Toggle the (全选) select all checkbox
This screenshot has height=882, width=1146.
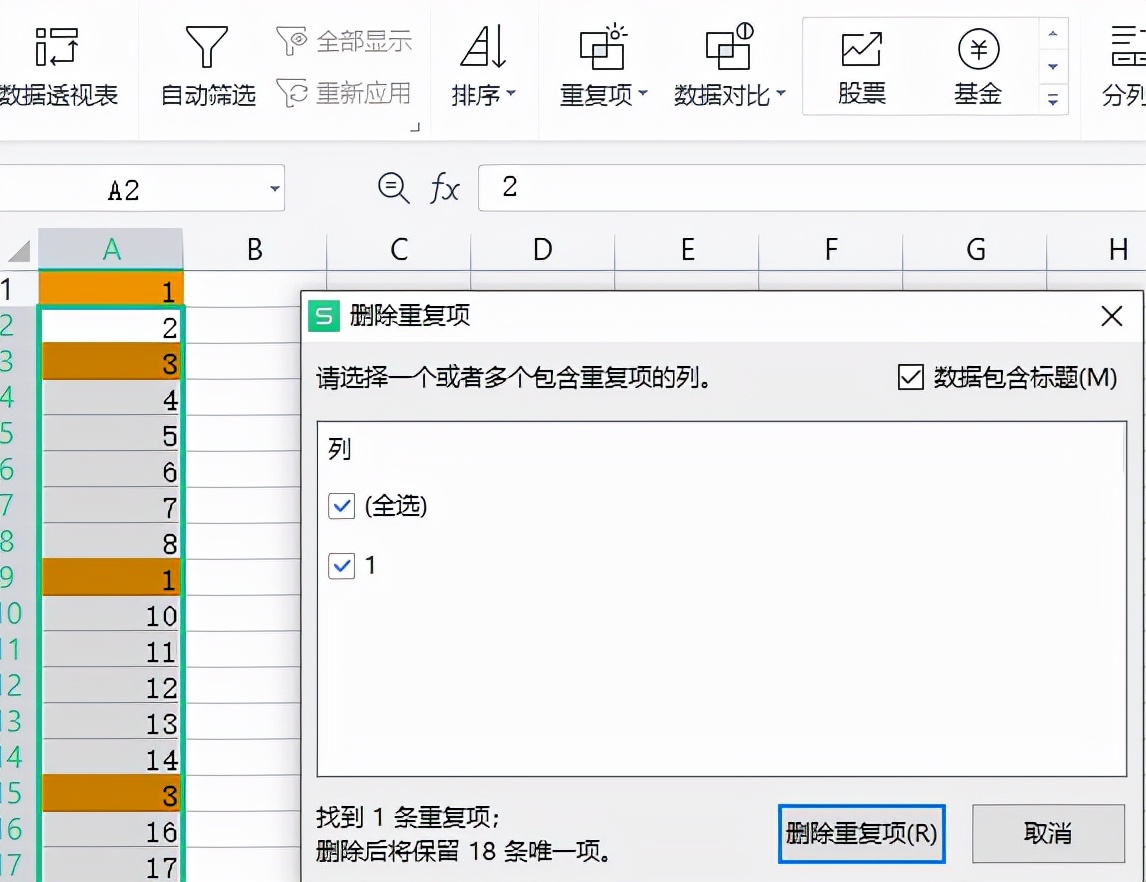pyautogui.click(x=341, y=506)
